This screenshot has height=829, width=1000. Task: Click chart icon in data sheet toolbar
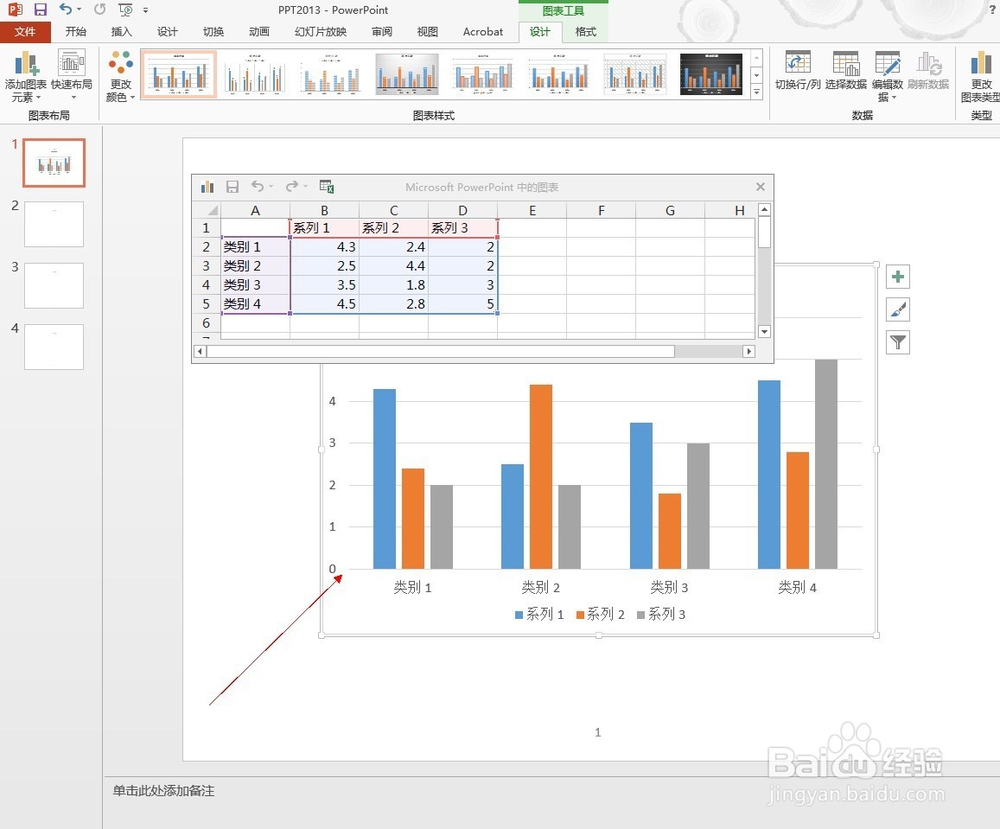pyautogui.click(x=207, y=187)
